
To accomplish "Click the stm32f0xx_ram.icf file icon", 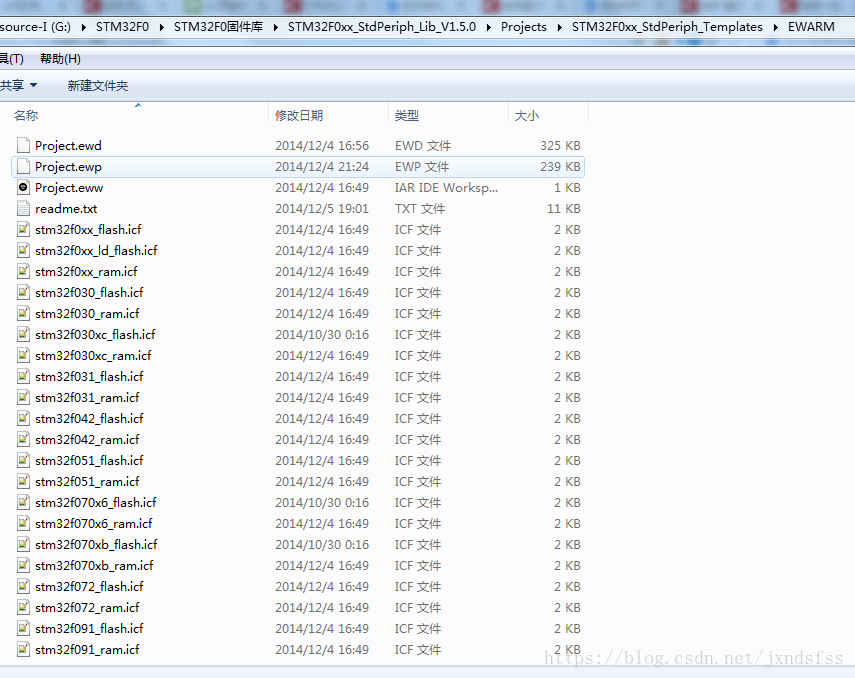I will (x=23, y=271).
